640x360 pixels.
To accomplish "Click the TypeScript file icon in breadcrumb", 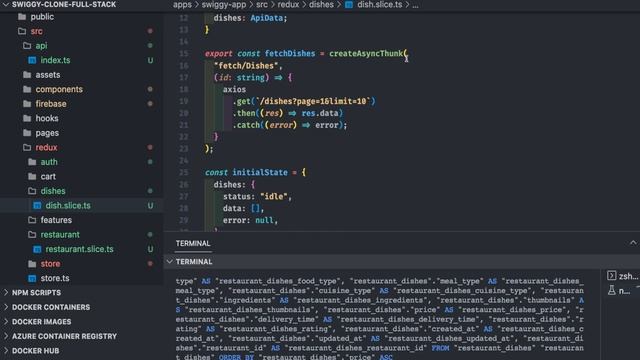I will tap(349, 5).
